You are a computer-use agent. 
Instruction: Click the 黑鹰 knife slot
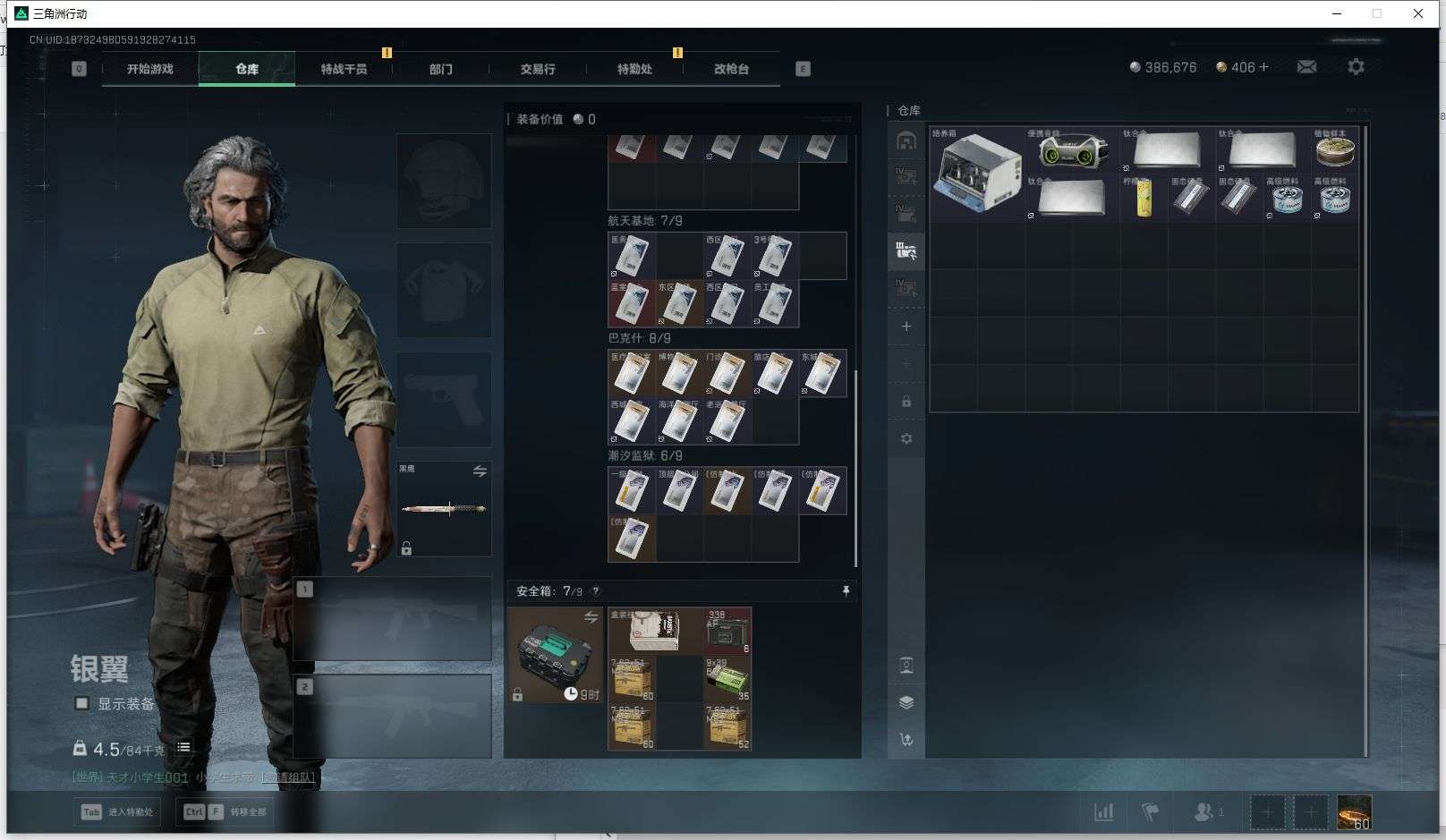(444, 509)
